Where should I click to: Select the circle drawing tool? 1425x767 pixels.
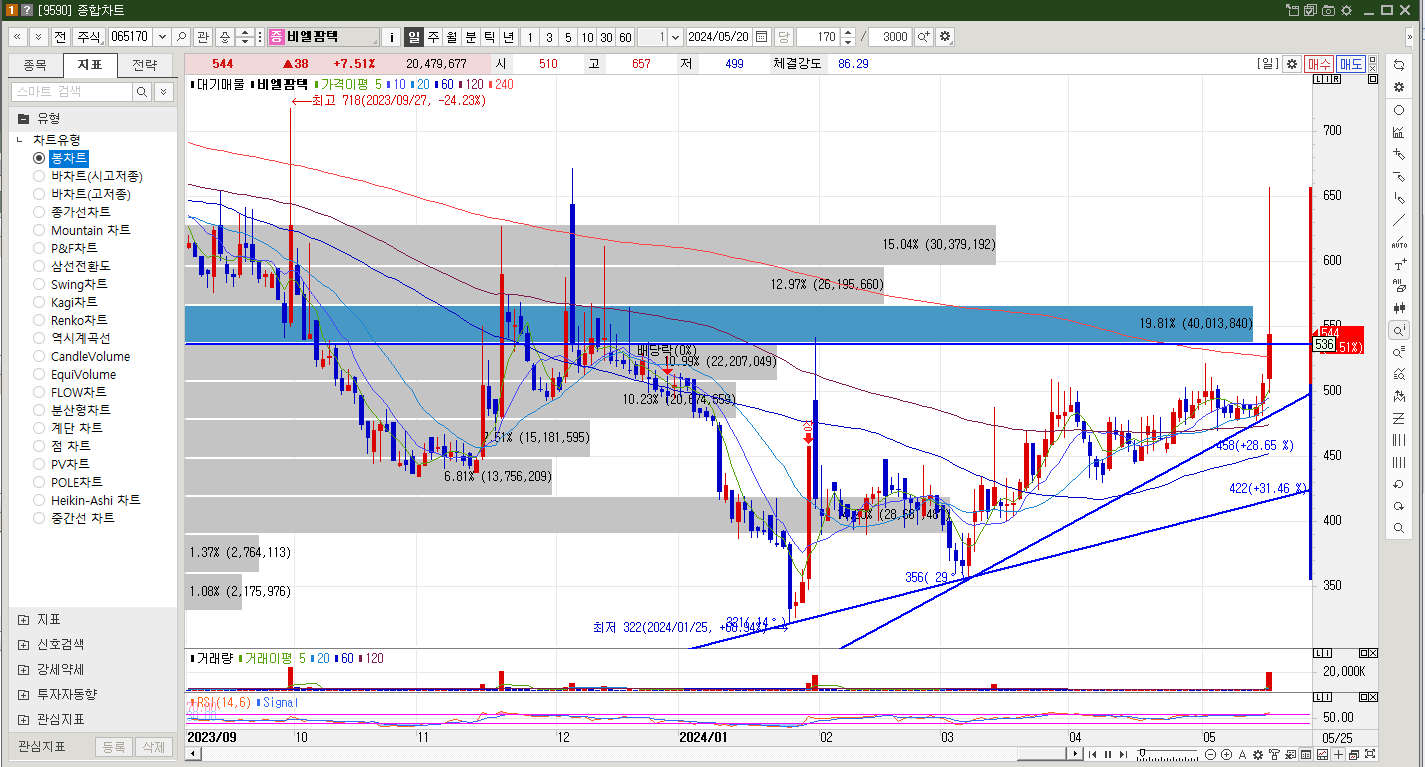(x=1399, y=110)
